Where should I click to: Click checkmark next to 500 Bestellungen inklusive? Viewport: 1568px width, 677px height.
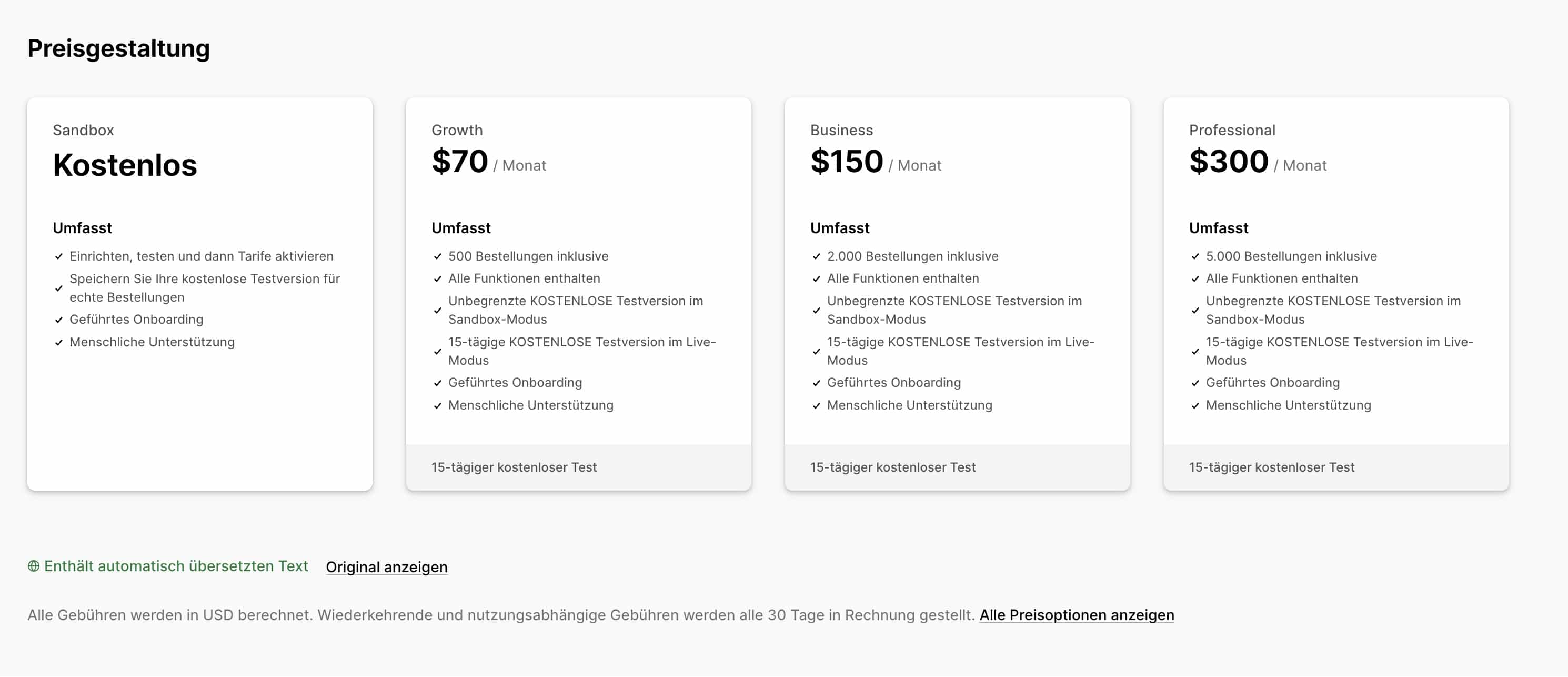tap(438, 256)
